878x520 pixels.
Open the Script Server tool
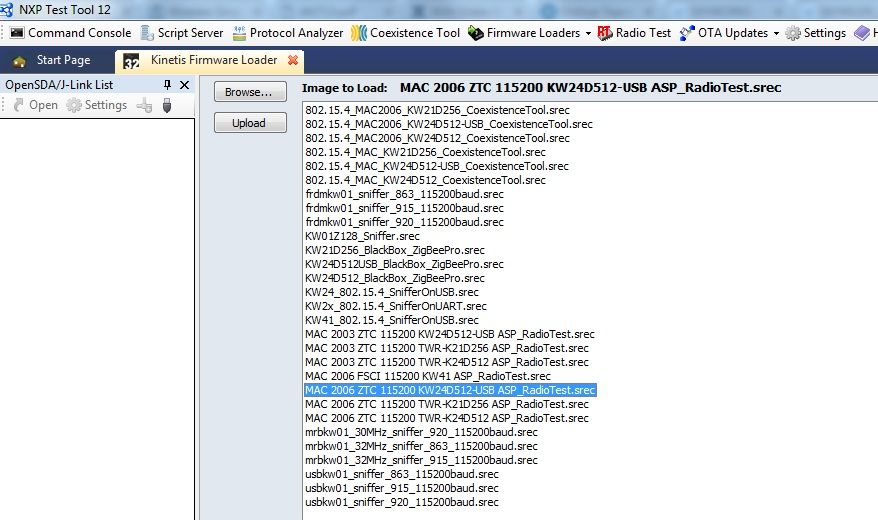click(182, 33)
